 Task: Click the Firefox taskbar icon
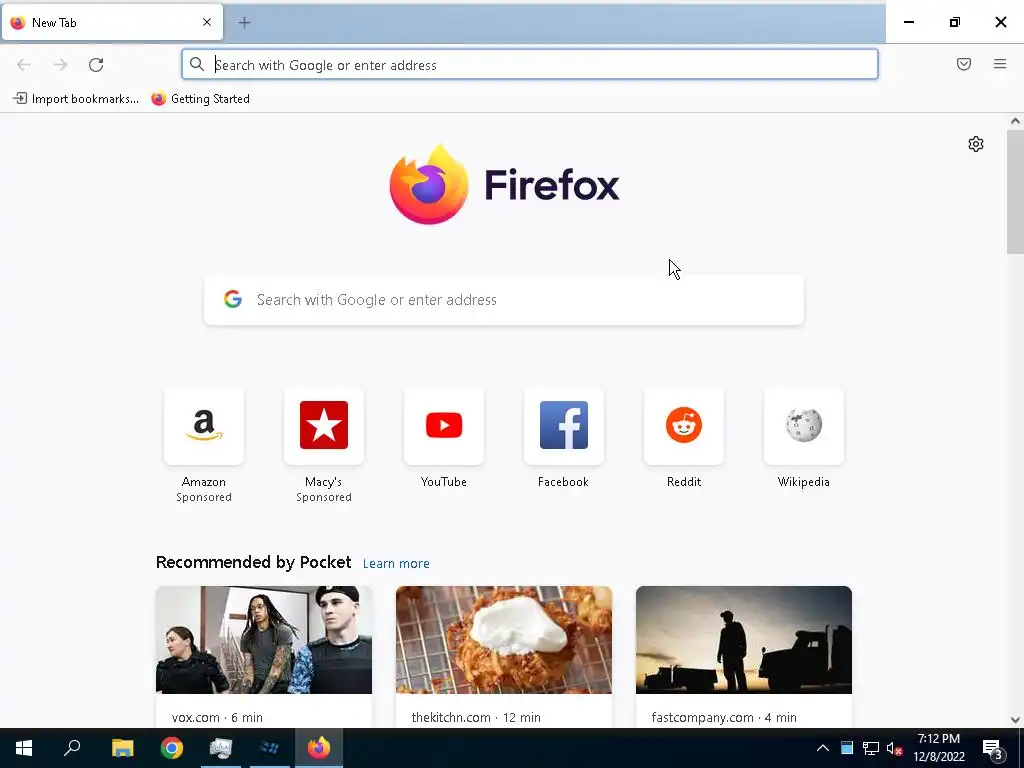pos(319,748)
